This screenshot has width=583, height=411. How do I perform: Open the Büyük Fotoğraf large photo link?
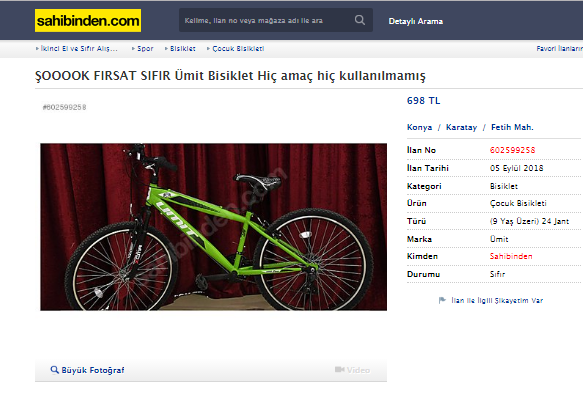[93, 370]
